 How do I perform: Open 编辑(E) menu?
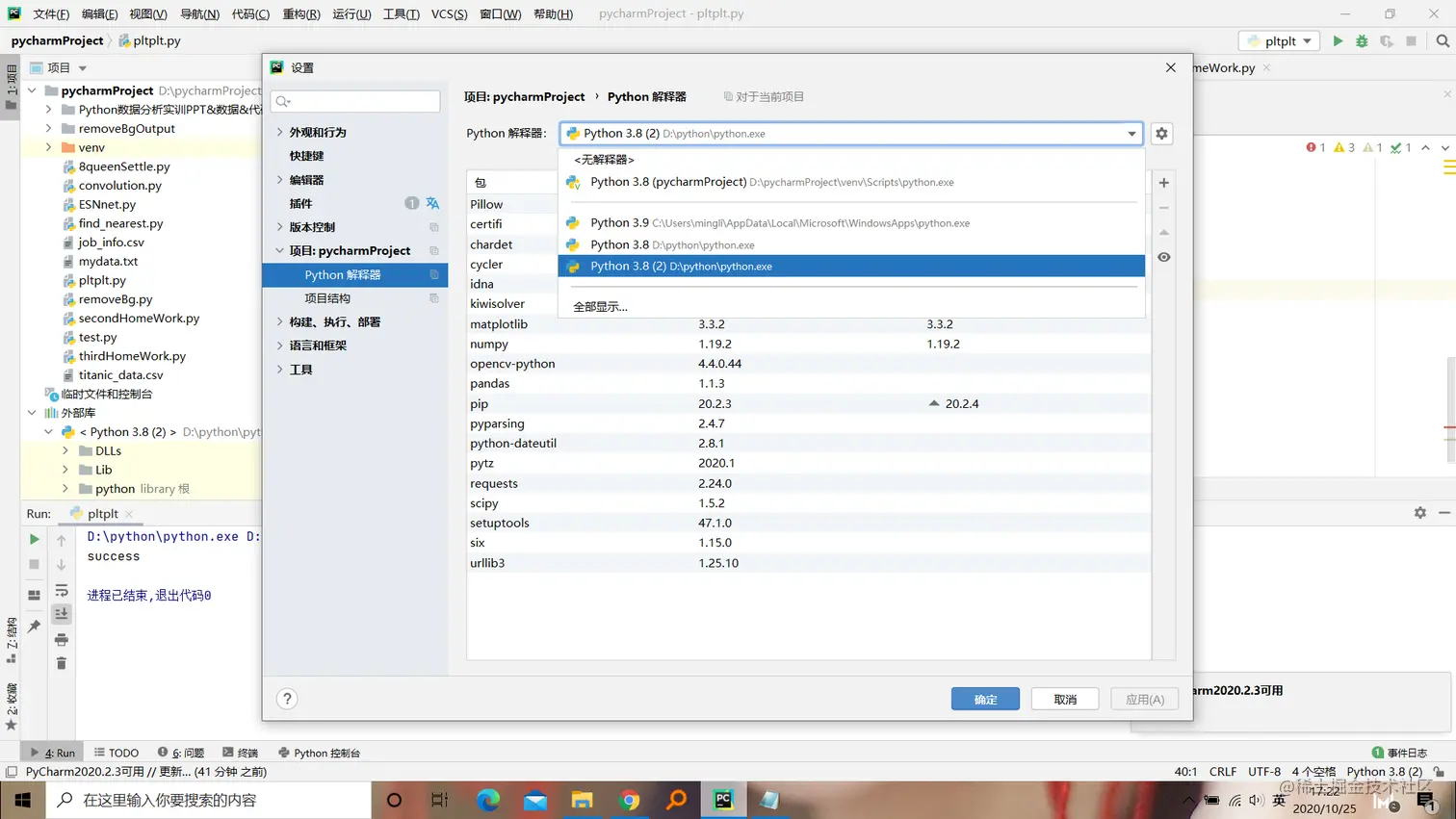[99, 13]
